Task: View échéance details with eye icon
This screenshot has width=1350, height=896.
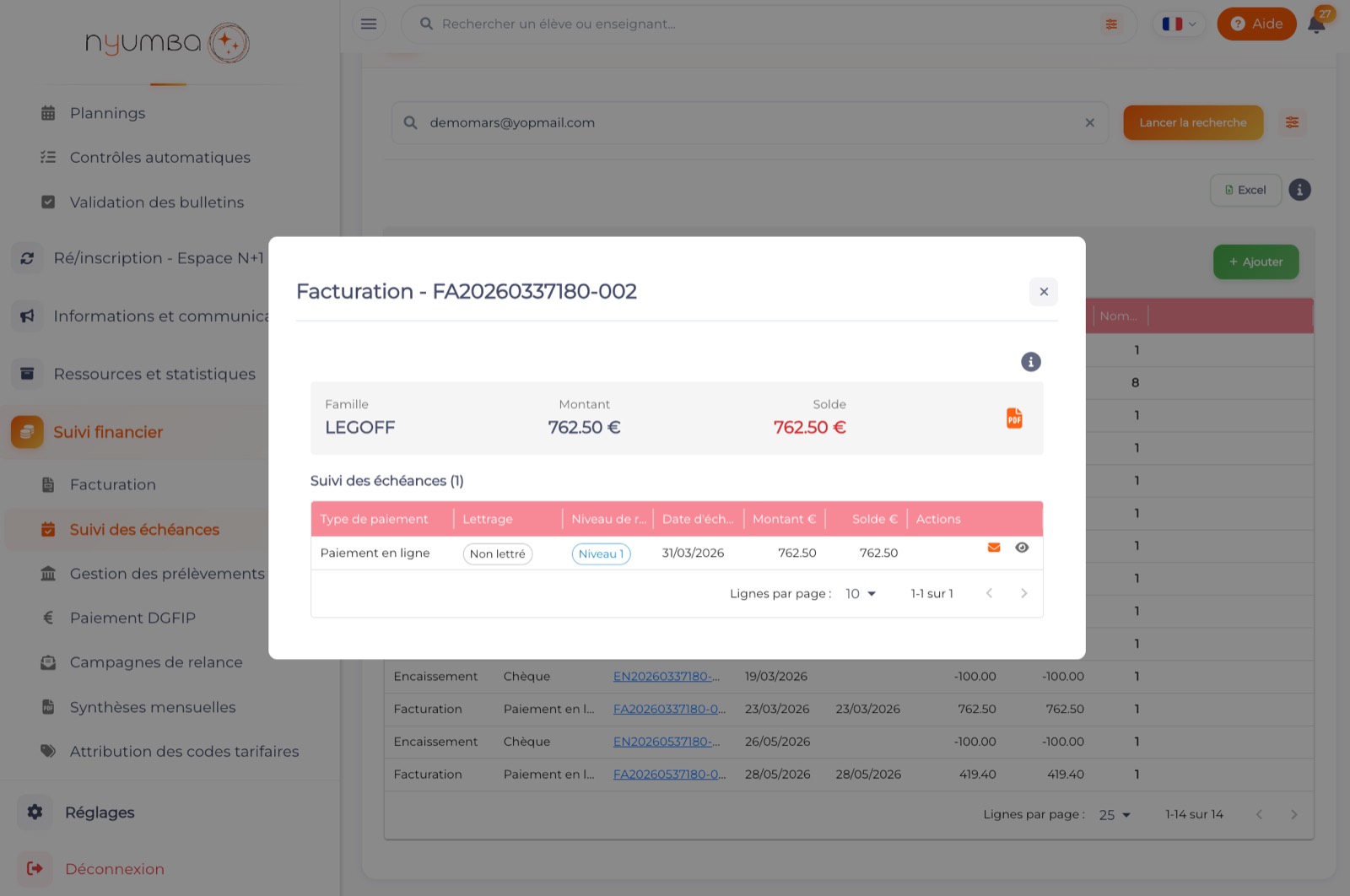Action: 1022,548
